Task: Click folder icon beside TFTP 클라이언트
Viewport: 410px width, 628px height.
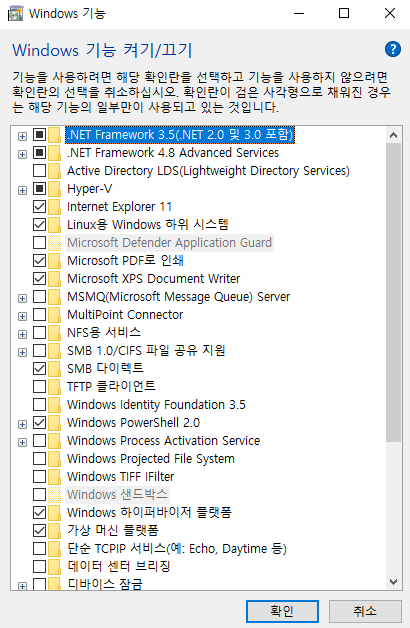Action: pos(54,386)
